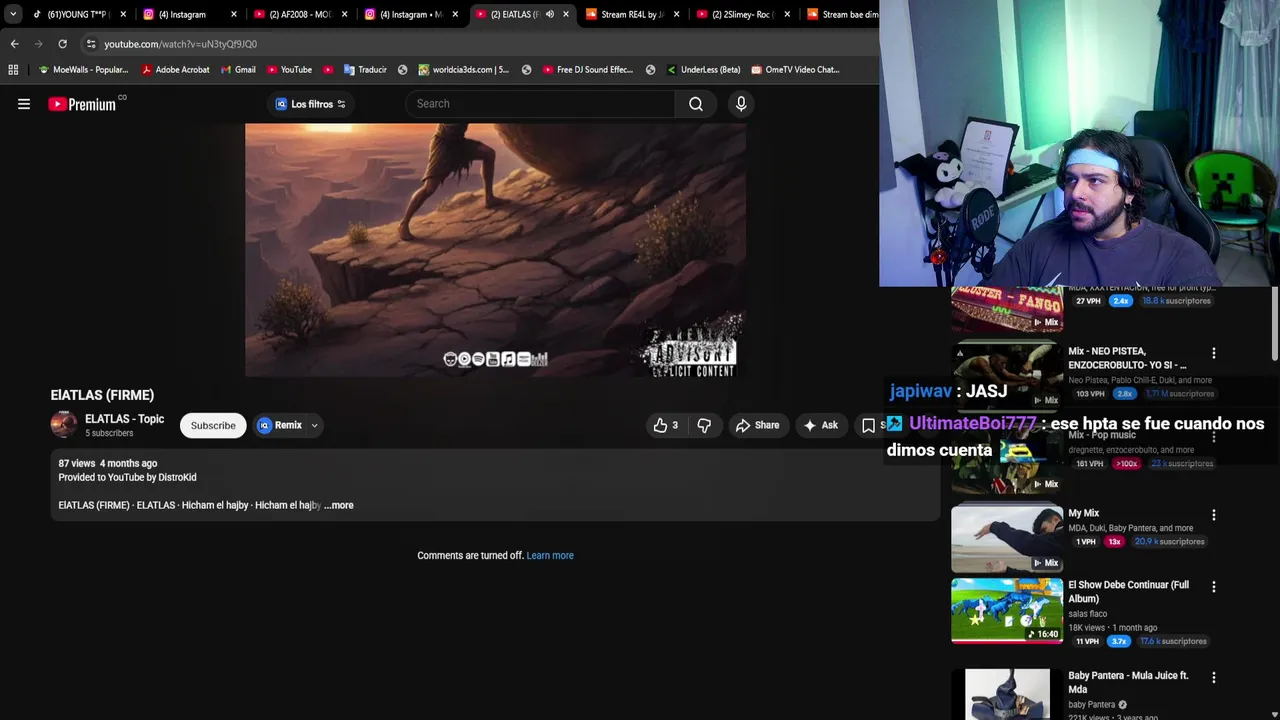Image resolution: width=1280 pixels, height=720 pixels.
Task: Open Learn more link about comments
Action: [x=550, y=556]
